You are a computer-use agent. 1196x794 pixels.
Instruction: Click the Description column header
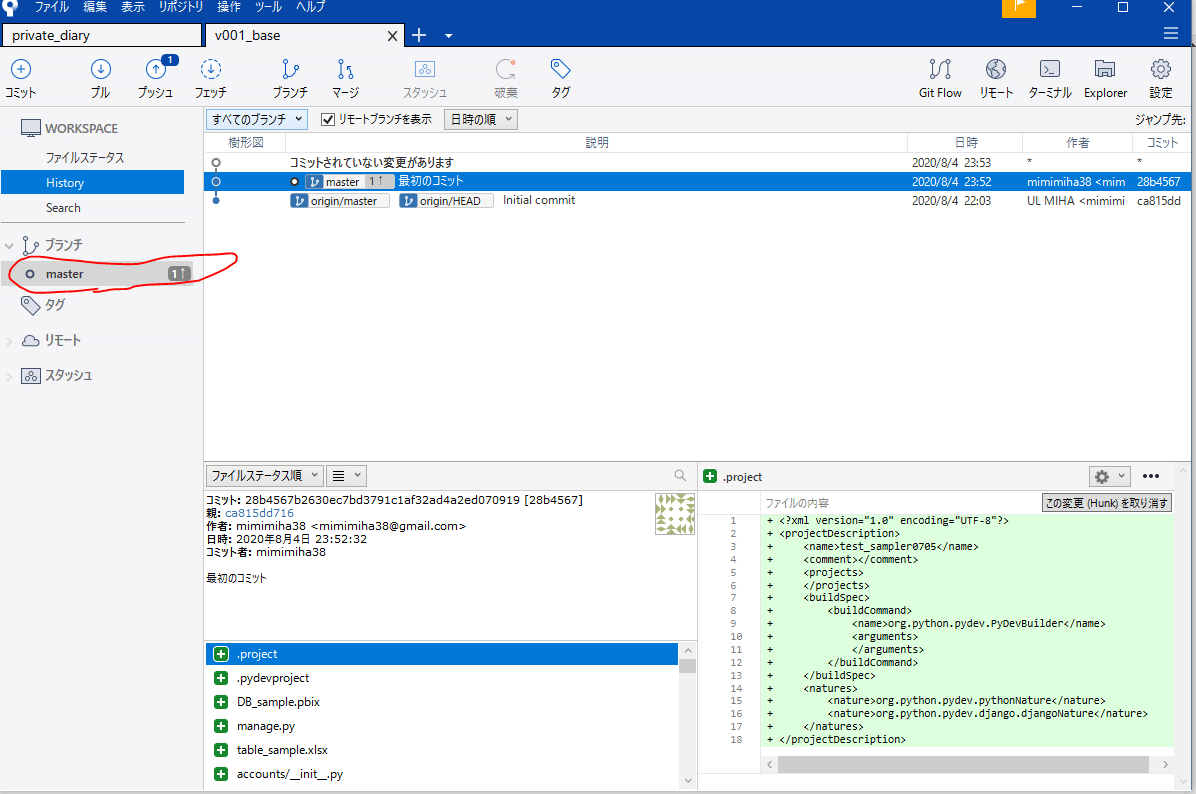[596, 143]
